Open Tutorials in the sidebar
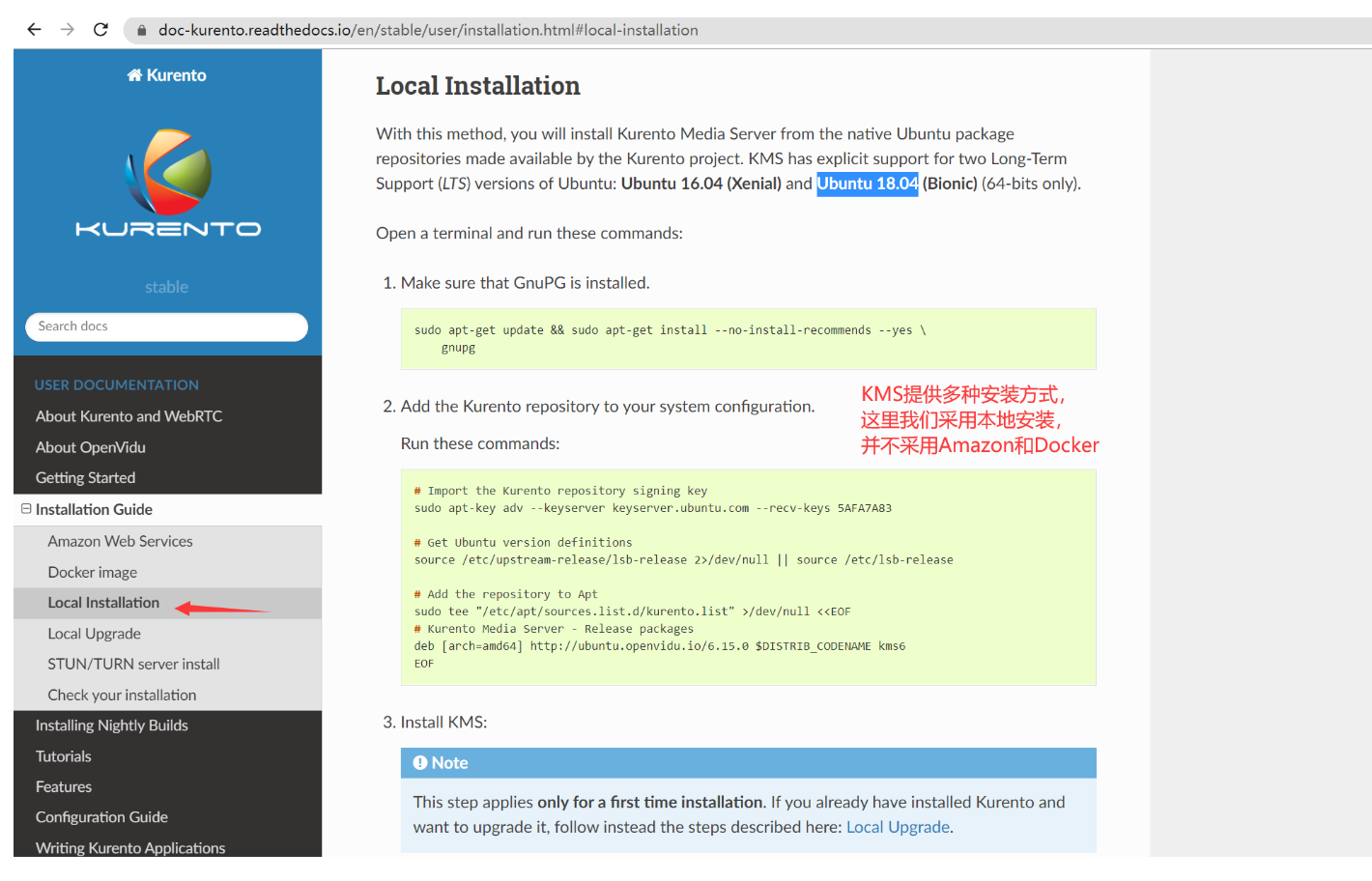The image size is (1372, 881). pyautogui.click(x=64, y=756)
